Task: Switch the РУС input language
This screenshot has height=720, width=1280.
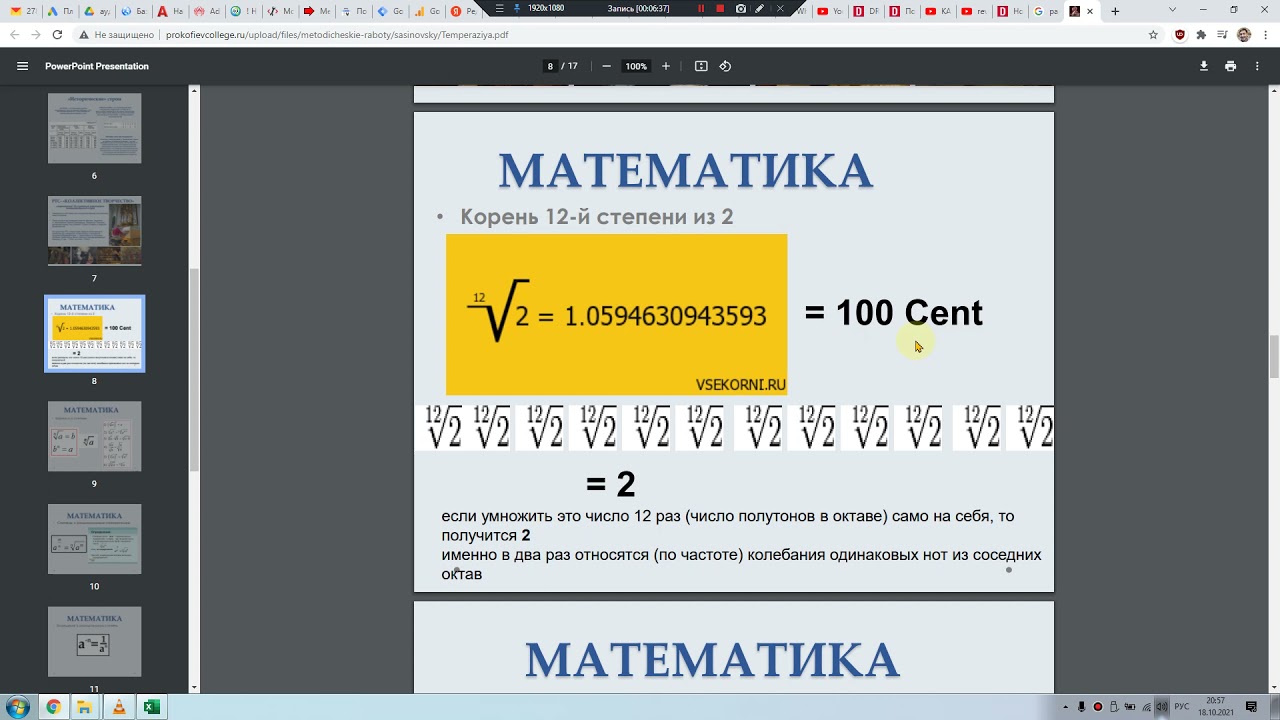Action: coord(1182,707)
